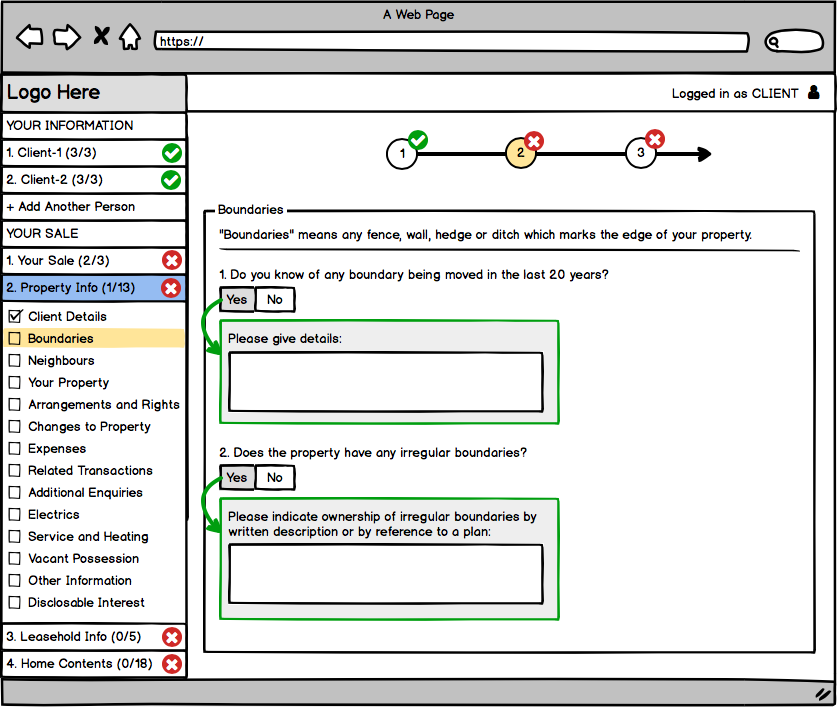Image resolution: width=837 pixels, height=707 pixels.
Task: Select Vacant Possession in the sidebar
Action: click(83, 559)
